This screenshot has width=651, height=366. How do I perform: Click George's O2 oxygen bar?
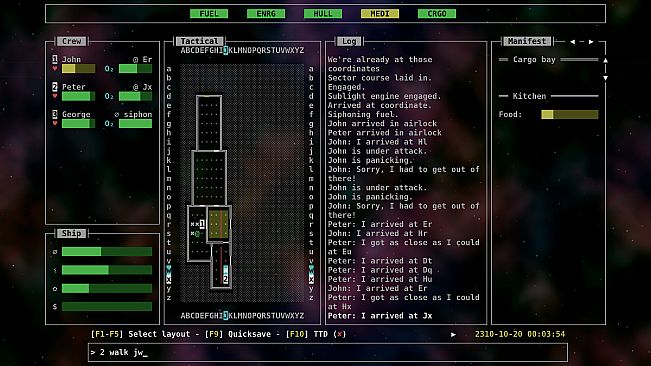click(x=135, y=123)
